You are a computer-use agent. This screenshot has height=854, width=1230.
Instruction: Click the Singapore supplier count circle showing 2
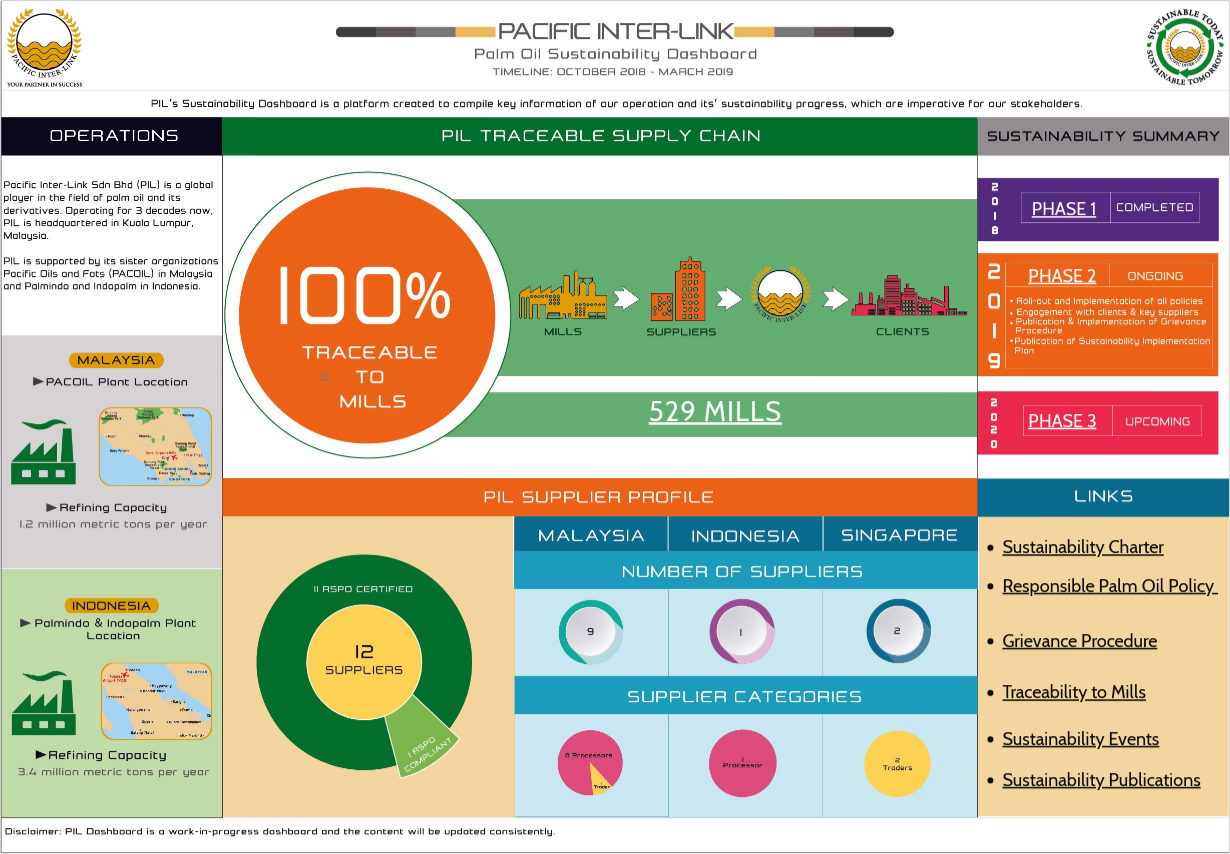899,632
